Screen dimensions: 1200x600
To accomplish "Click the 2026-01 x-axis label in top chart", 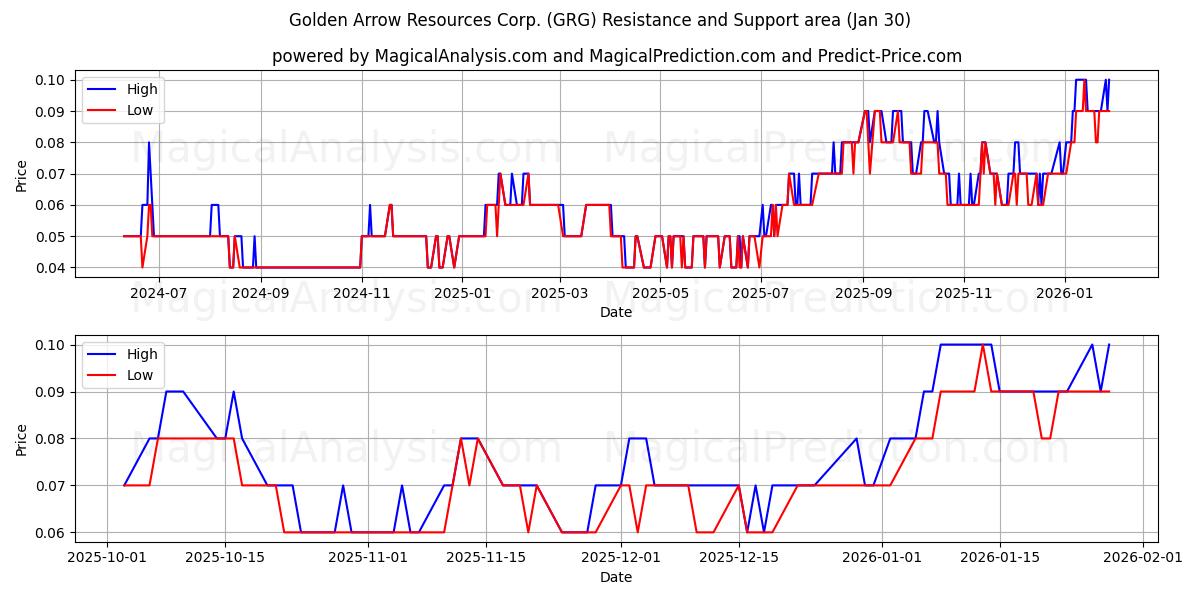I will 1065,294.
